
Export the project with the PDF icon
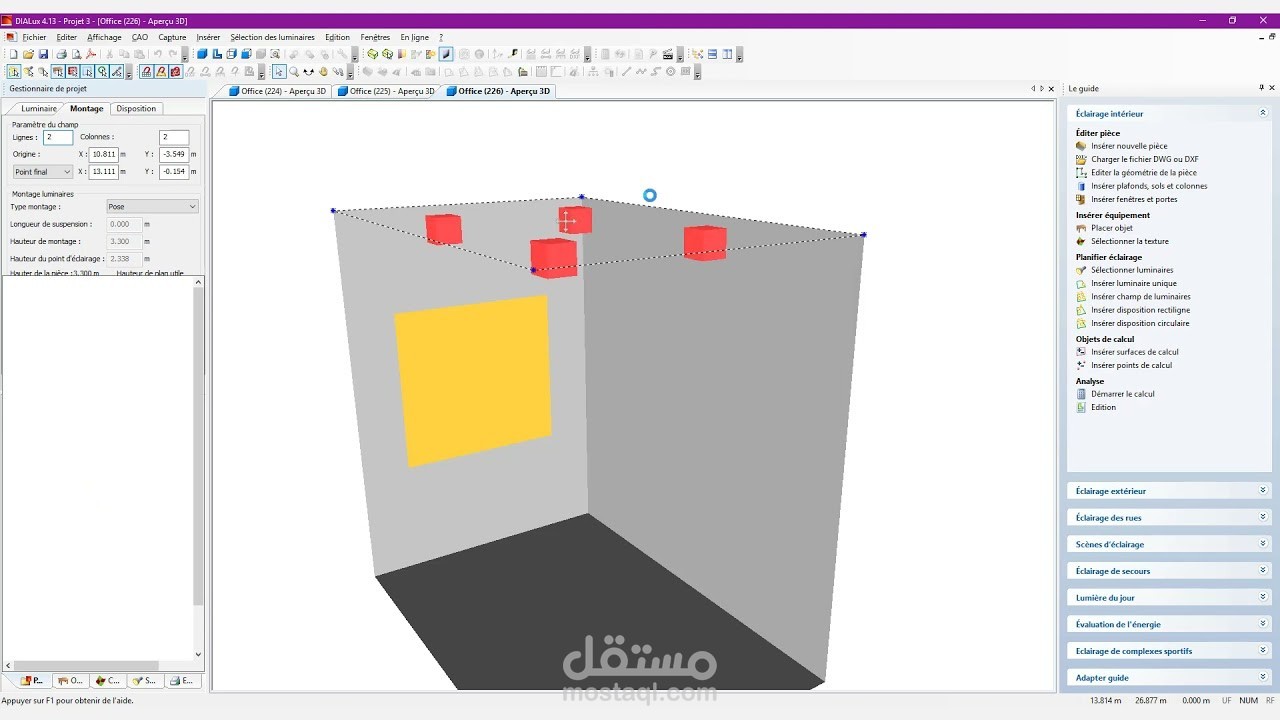coord(89,54)
